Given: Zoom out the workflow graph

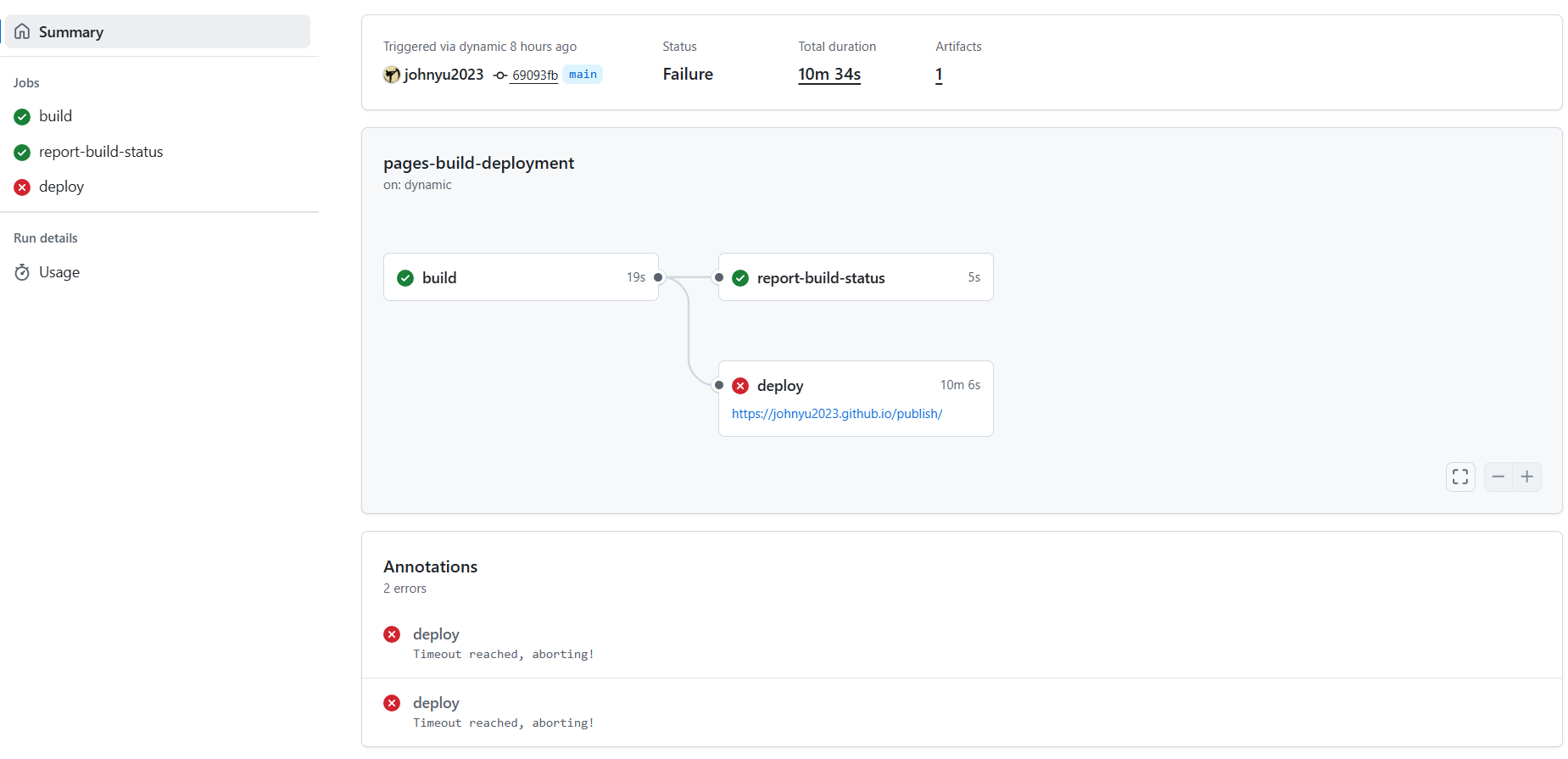Looking at the screenshot, I should point(1498,477).
